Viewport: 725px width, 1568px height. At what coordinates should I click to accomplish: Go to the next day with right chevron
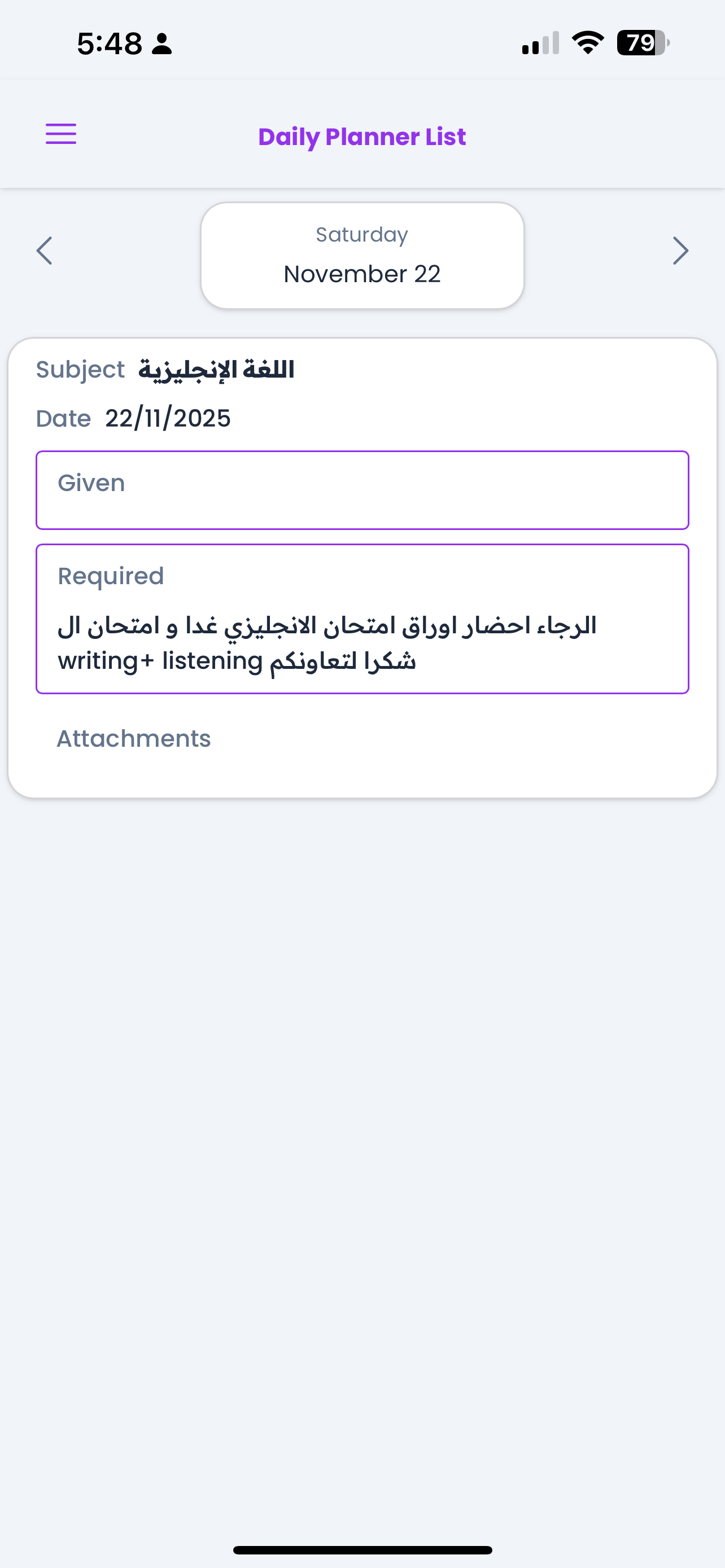pyautogui.click(x=680, y=251)
